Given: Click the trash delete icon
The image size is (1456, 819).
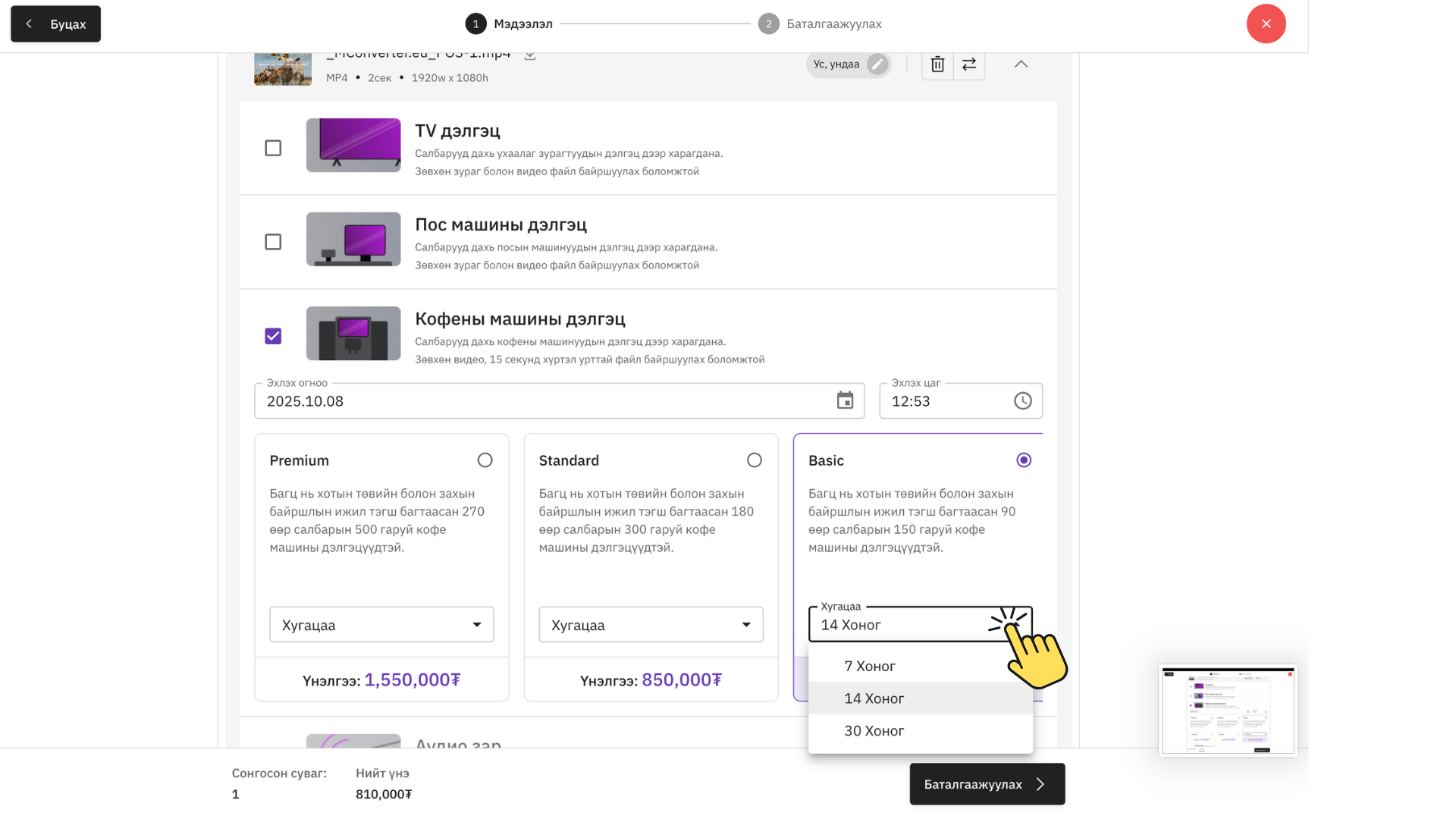Looking at the screenshot, I should pos(937,64).
